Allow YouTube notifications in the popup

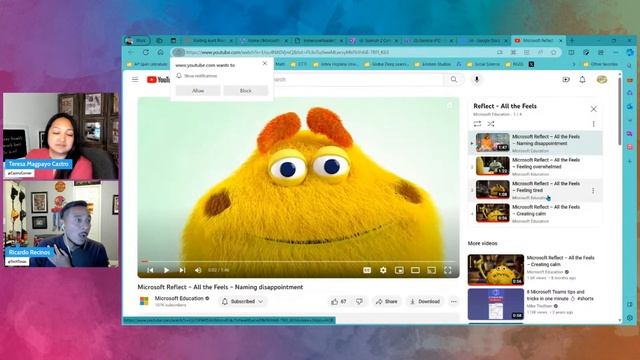(198, 91)
